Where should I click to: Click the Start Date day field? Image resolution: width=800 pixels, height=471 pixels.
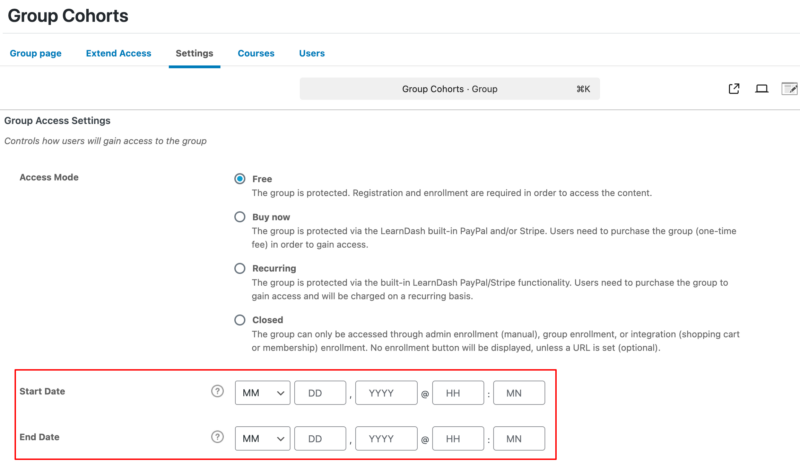tap(320, 393)
